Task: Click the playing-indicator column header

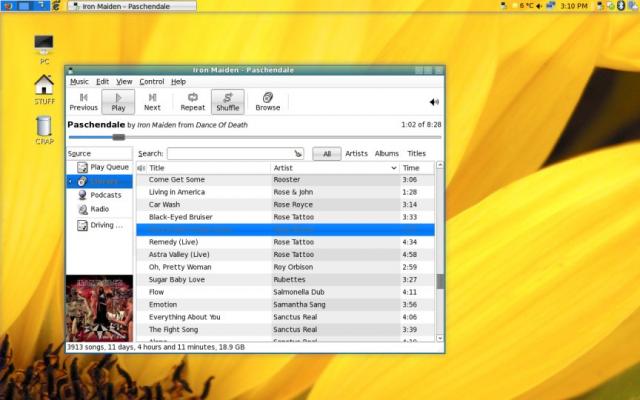Action: coord(141,168)
